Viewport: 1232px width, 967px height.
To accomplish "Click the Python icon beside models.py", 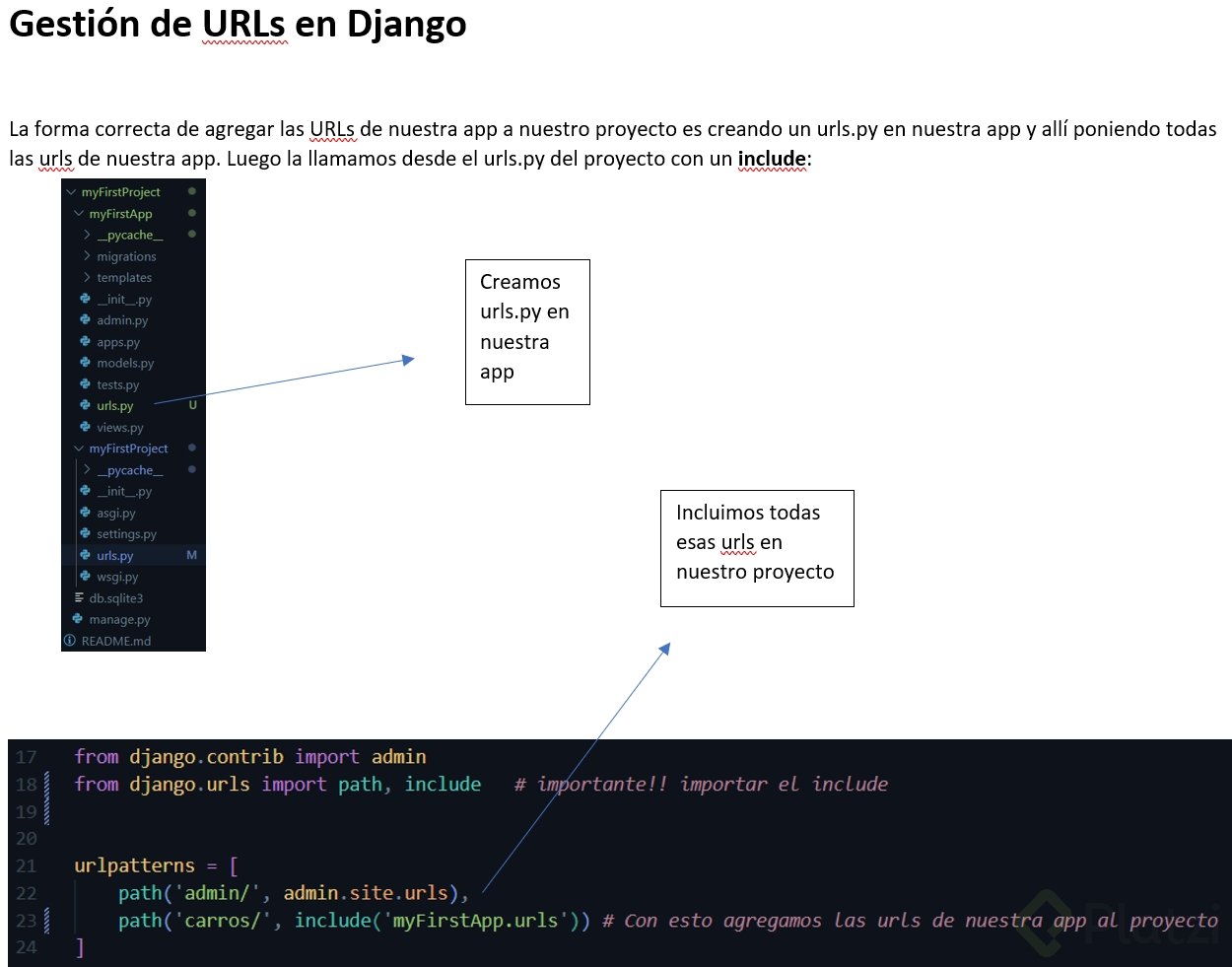I will (86, 363).
